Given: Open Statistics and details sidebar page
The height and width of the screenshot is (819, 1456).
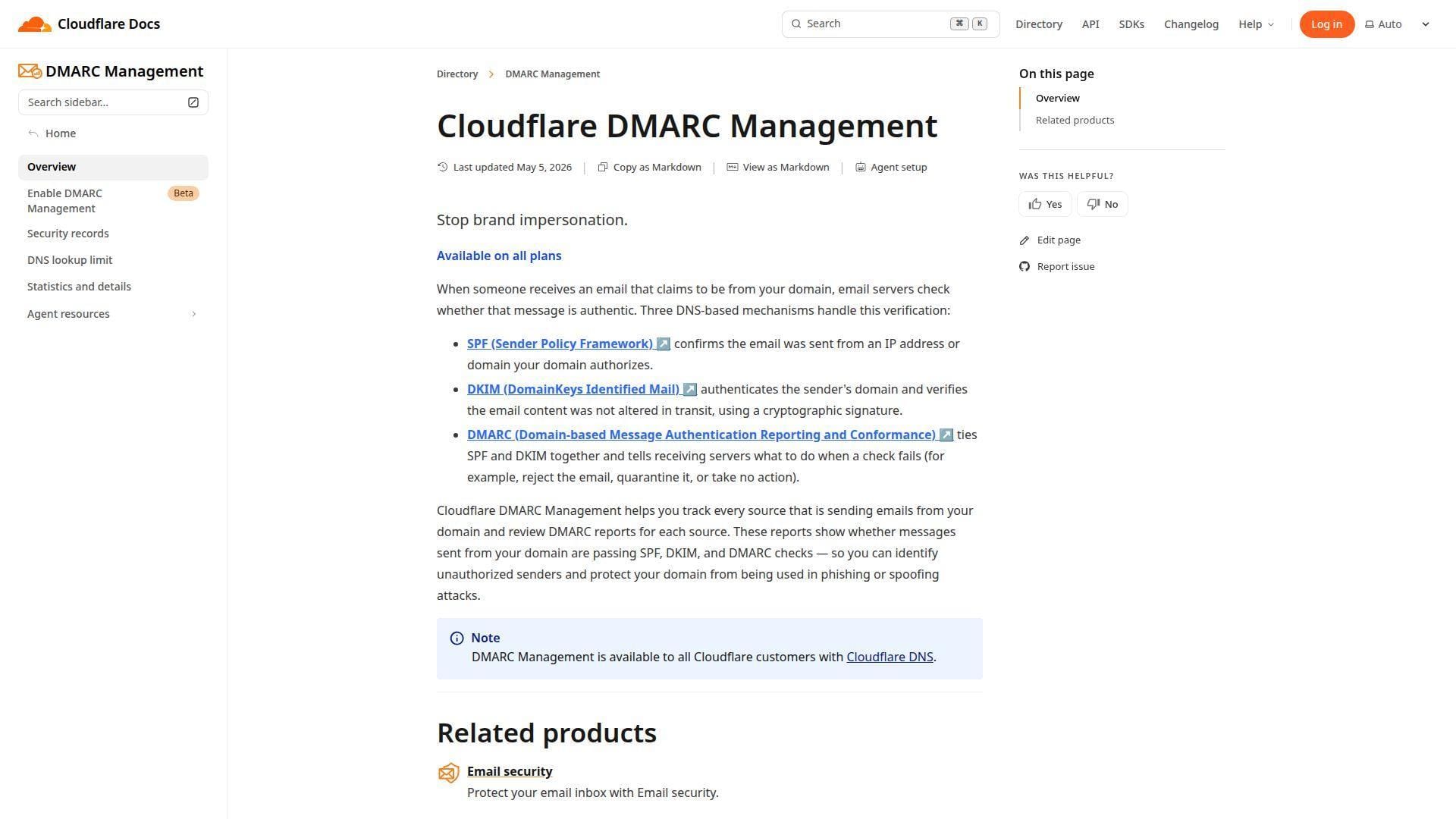Looking at the screenshot, I should point(113,287).
